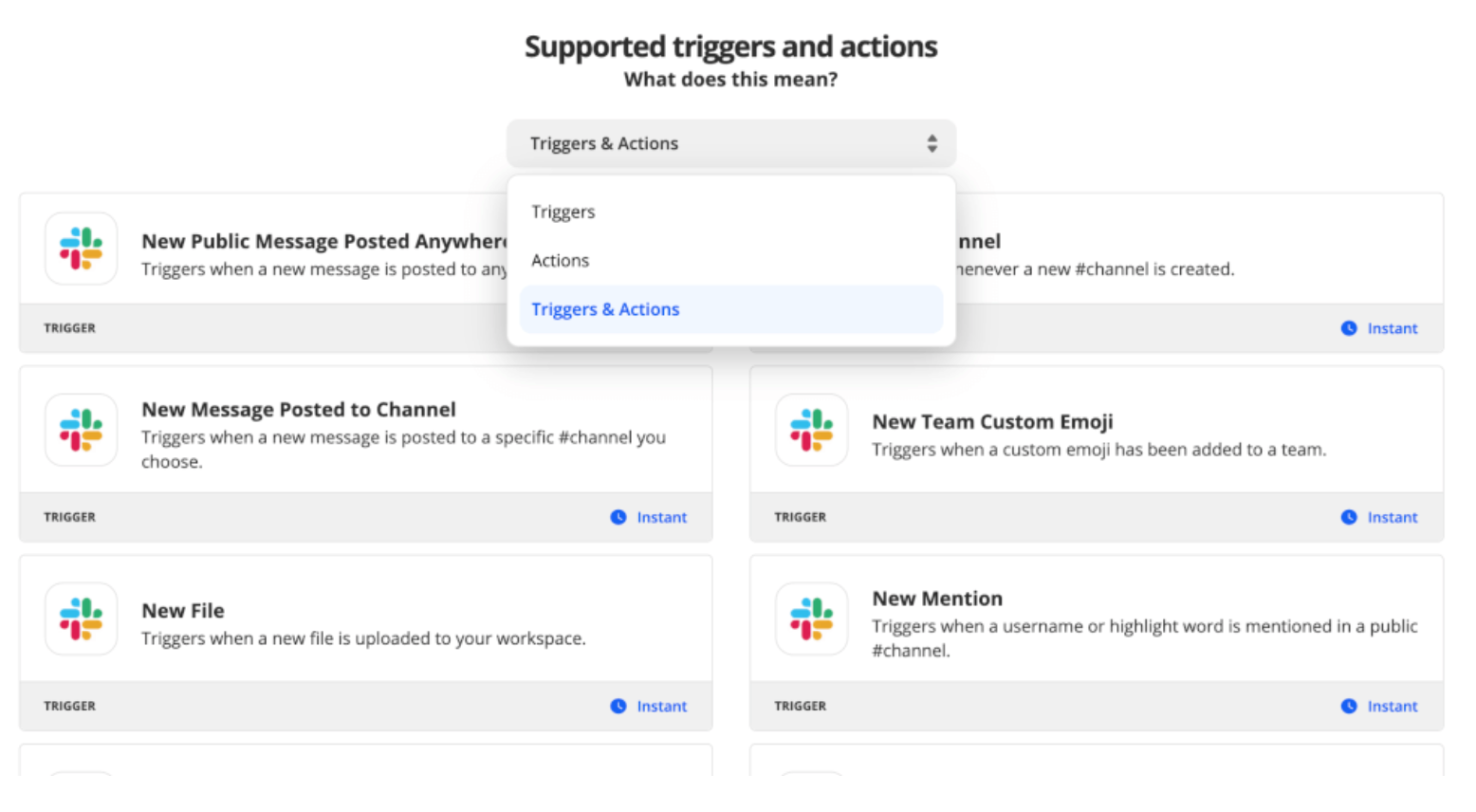Click clock icon in New Mention footer

[1349, 706]
